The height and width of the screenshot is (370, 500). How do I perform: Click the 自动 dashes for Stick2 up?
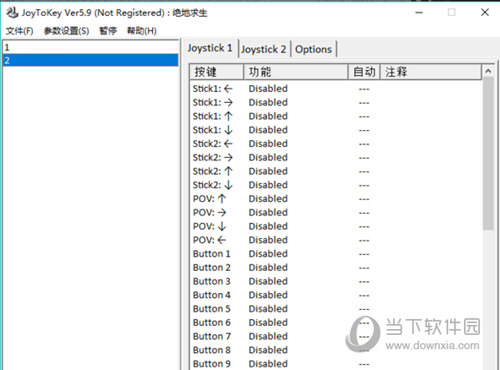tap(364, 172)
